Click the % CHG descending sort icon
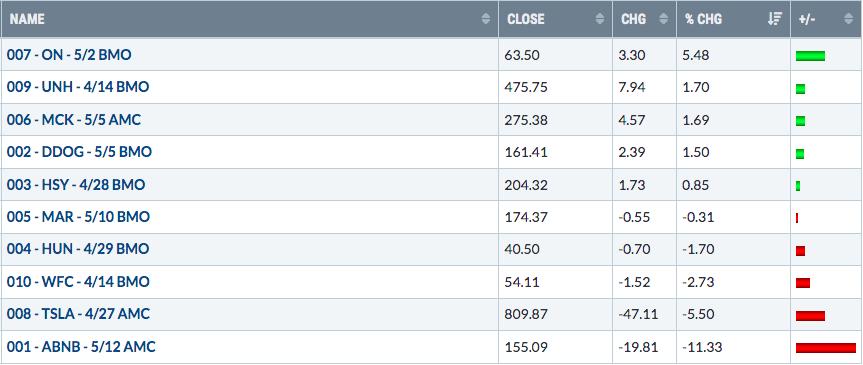Image resolution: width=863 pixels, height=365 pixels. [x=775, y=19]
